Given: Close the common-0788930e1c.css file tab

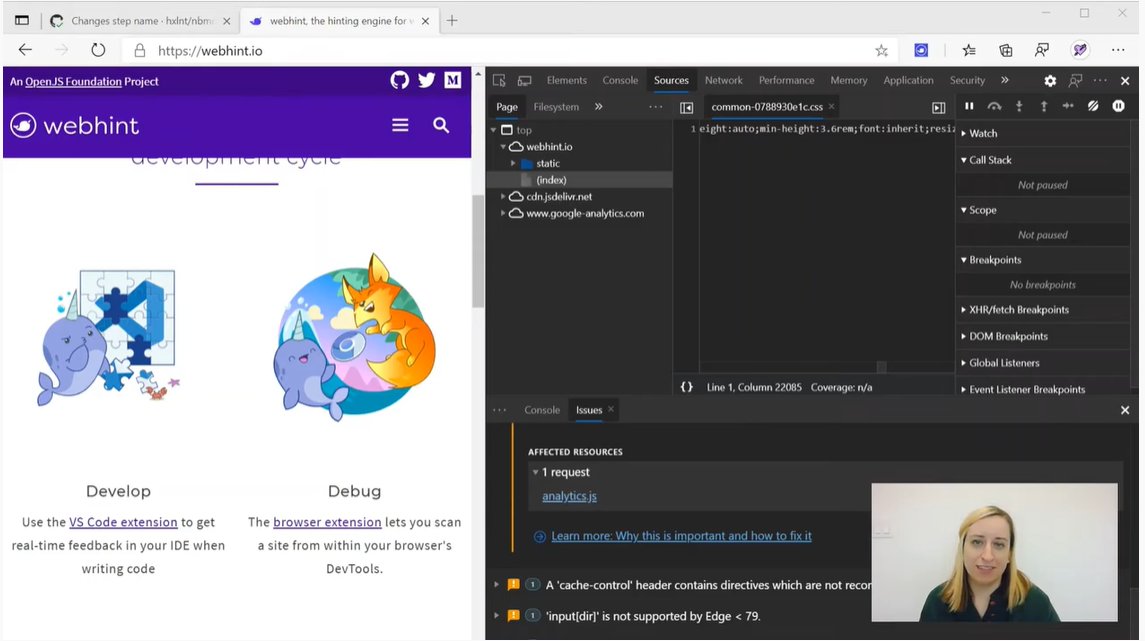Looking at the screenshot, I should click(x=831, y=107).
